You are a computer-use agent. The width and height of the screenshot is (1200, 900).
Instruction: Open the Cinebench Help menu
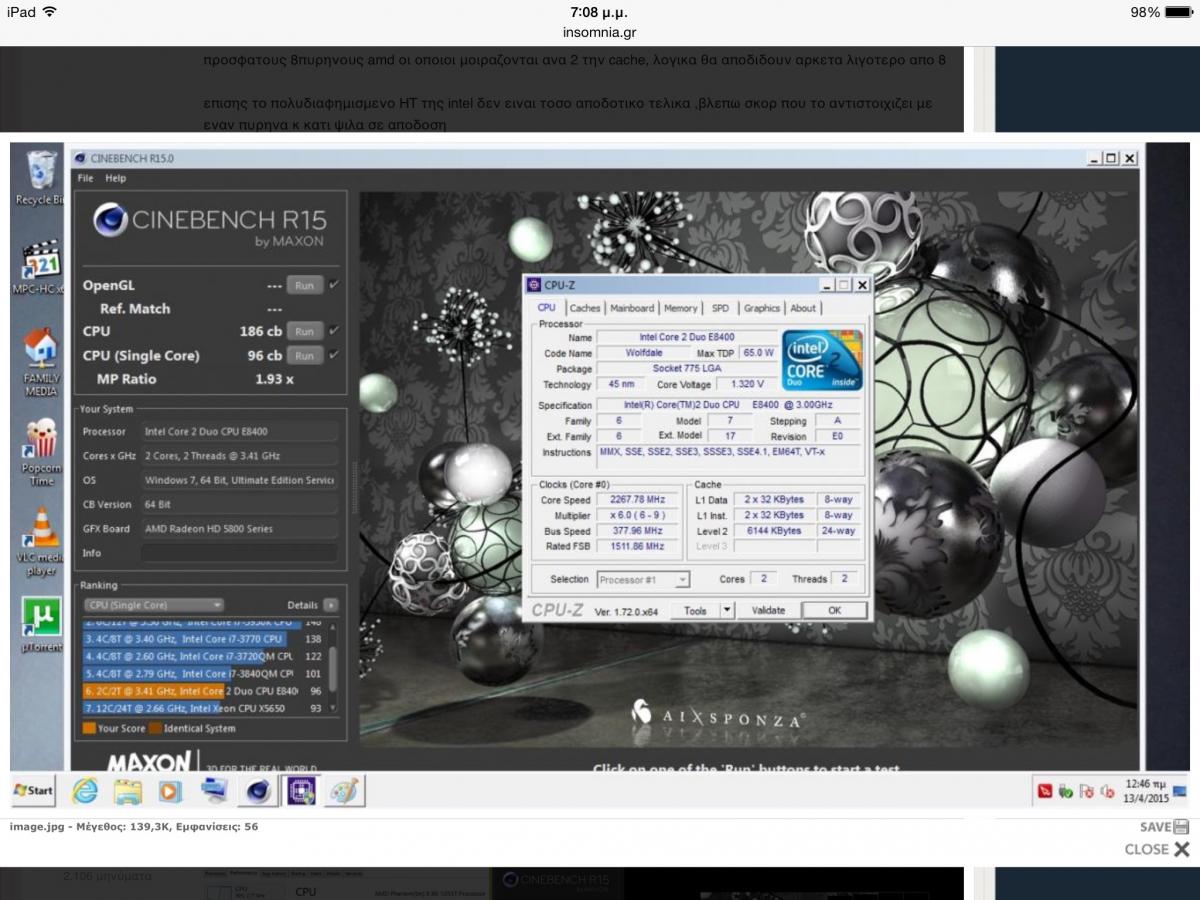tap(116, 178)
